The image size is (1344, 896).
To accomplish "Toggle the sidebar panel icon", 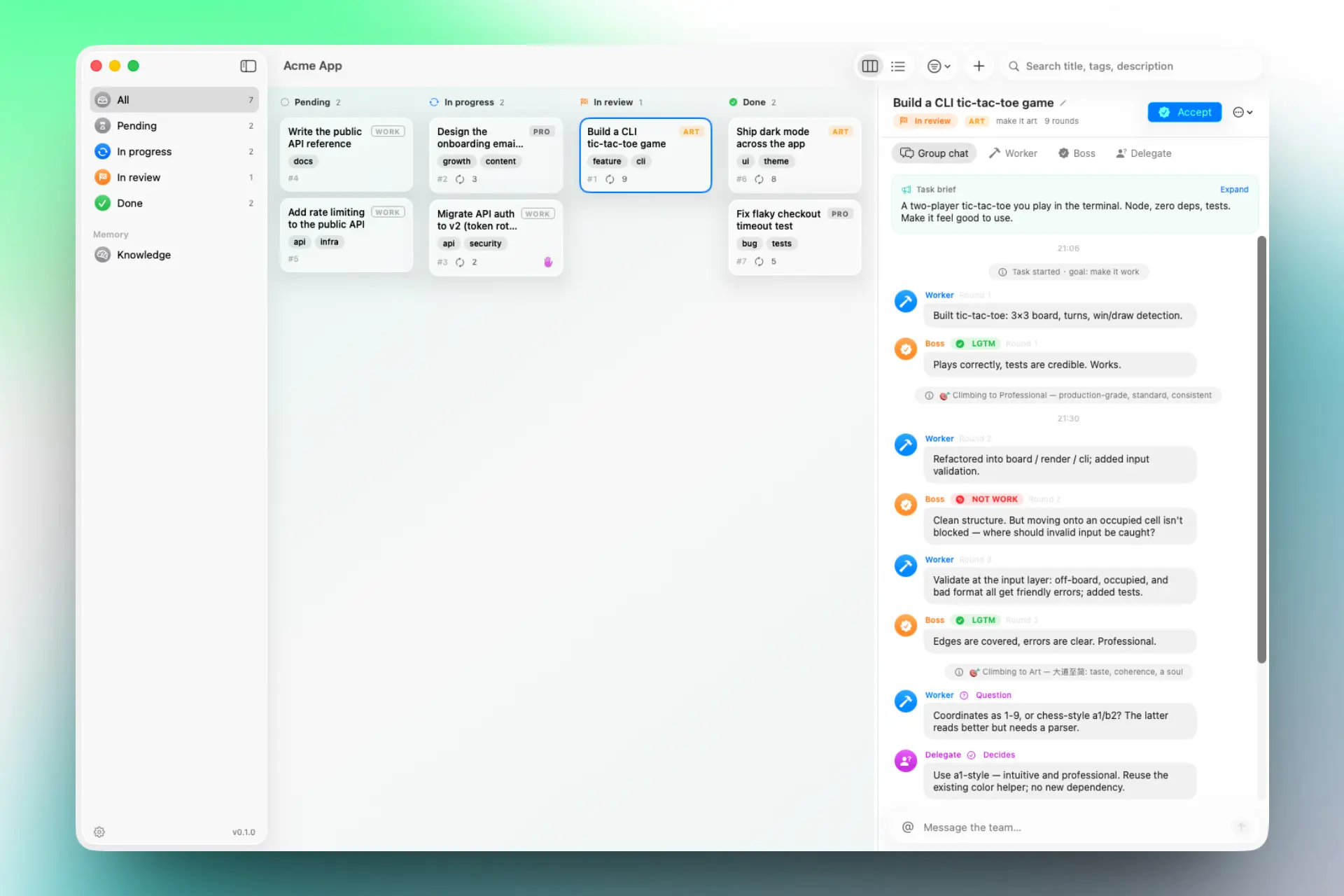I will [x=248, y=66].
